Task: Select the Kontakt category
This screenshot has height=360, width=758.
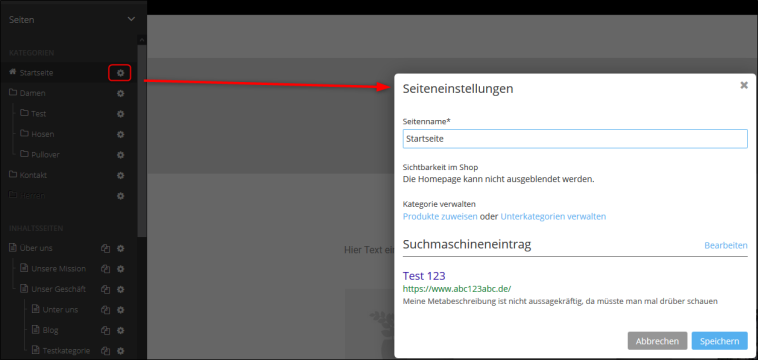Action: (x=33, y=175)
